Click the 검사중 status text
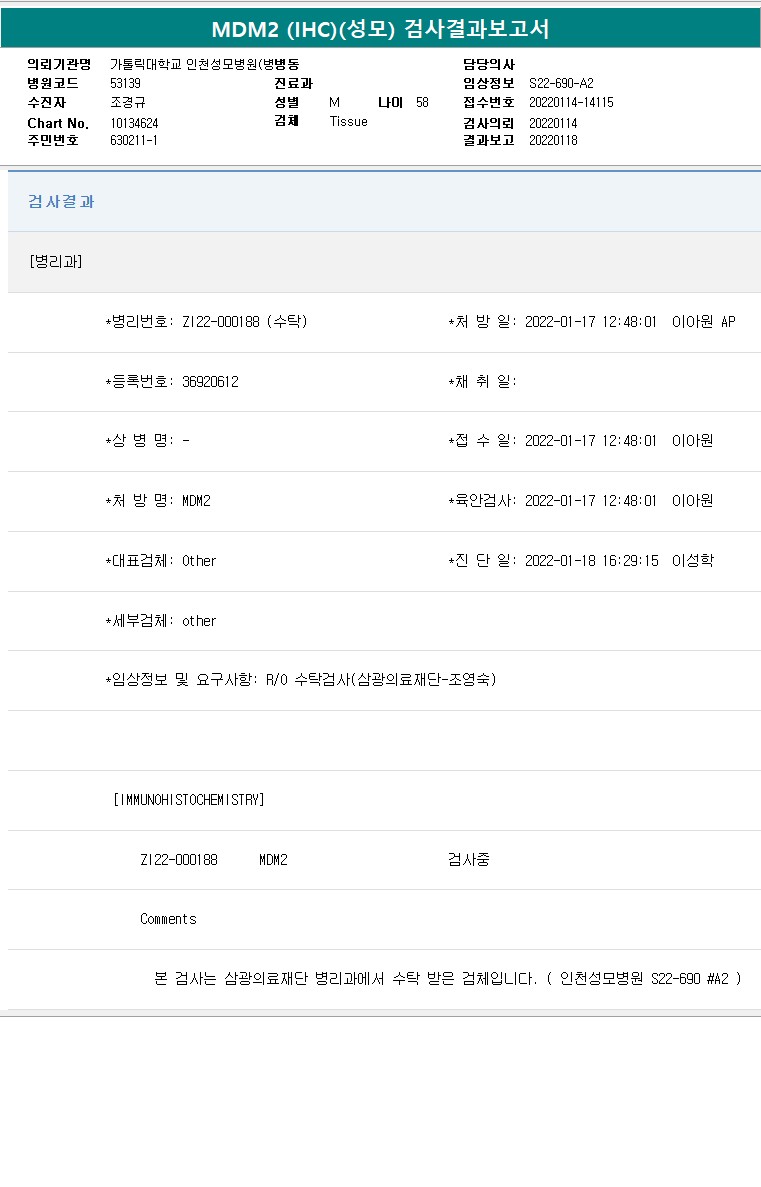This screenshot has height=1187, width=761. 469,860
